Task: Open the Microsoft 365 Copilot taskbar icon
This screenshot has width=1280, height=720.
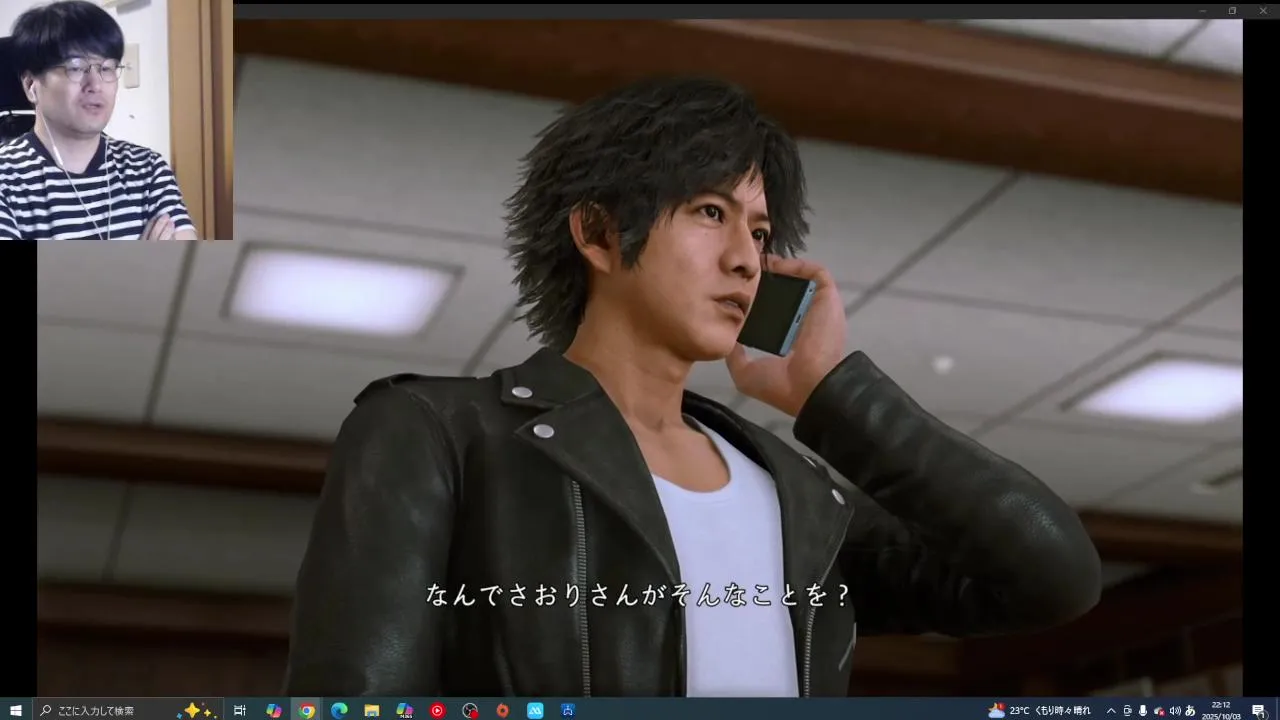Action: click(x=404, y=710)
